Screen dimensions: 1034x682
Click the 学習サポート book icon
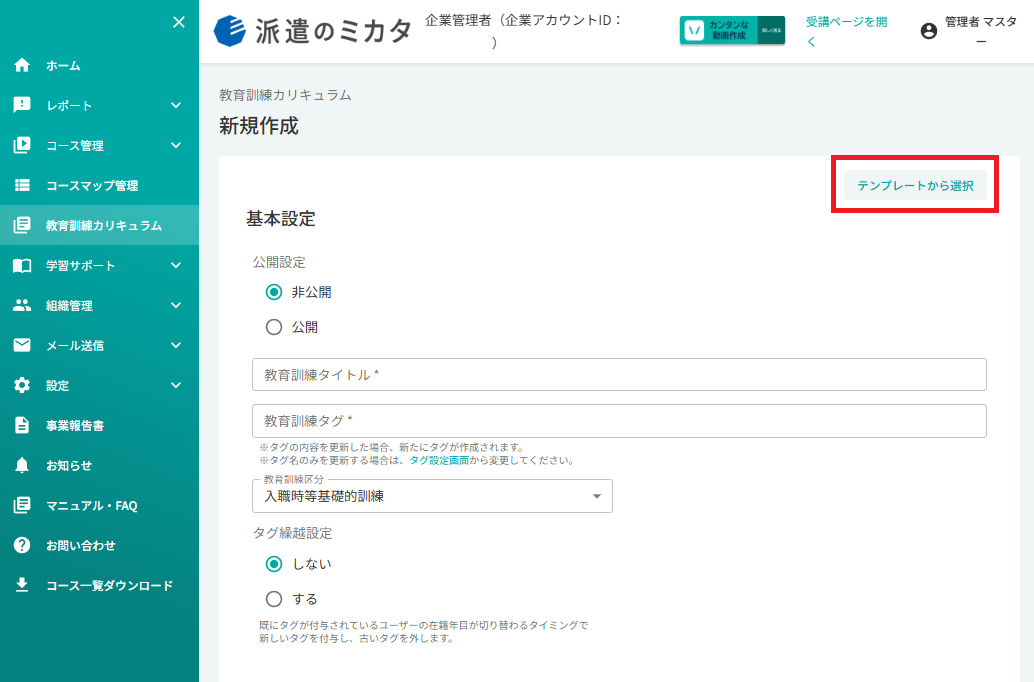point(22,265)
